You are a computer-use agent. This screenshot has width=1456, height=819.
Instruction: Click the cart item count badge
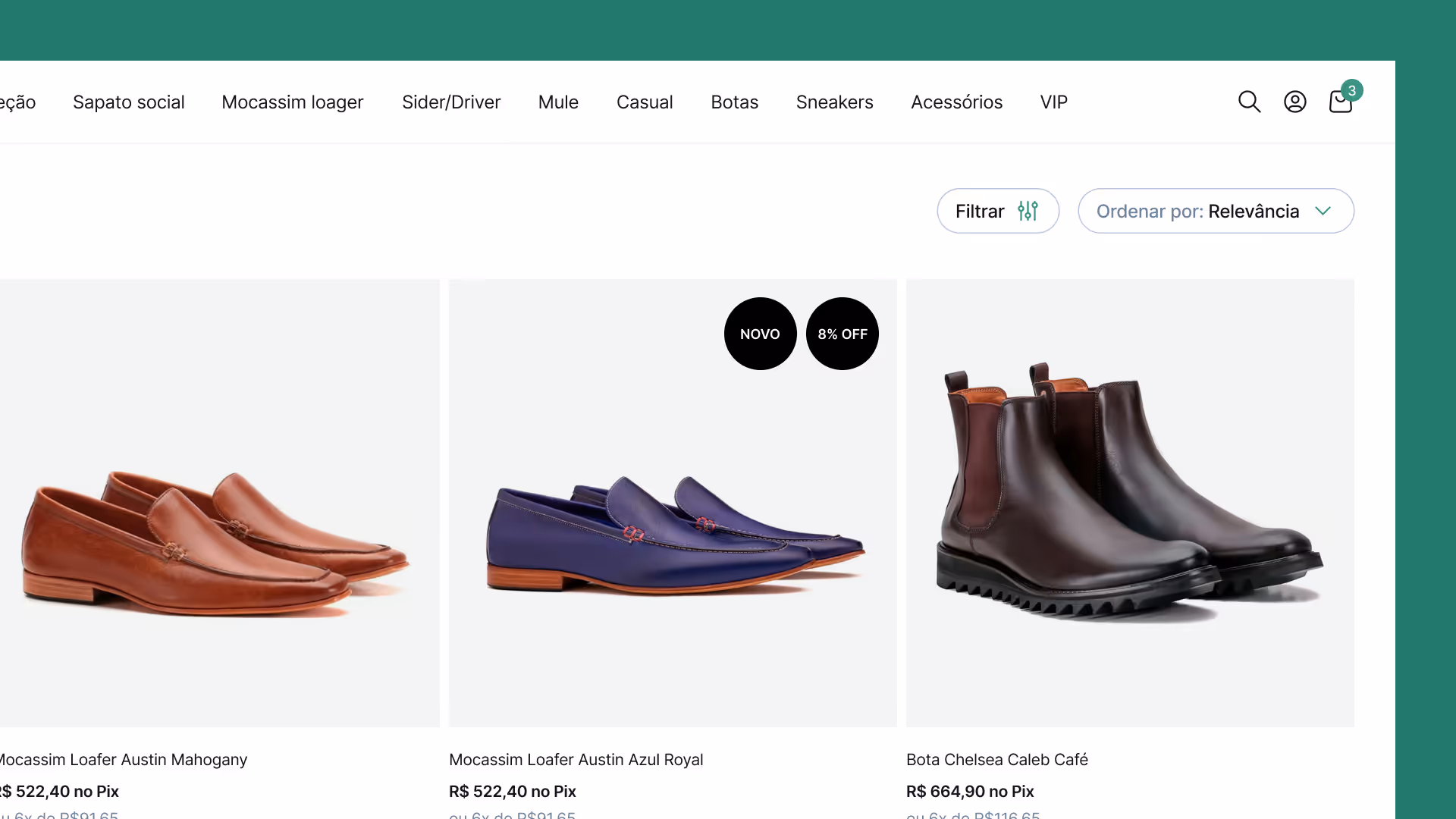pos(1351,90)
